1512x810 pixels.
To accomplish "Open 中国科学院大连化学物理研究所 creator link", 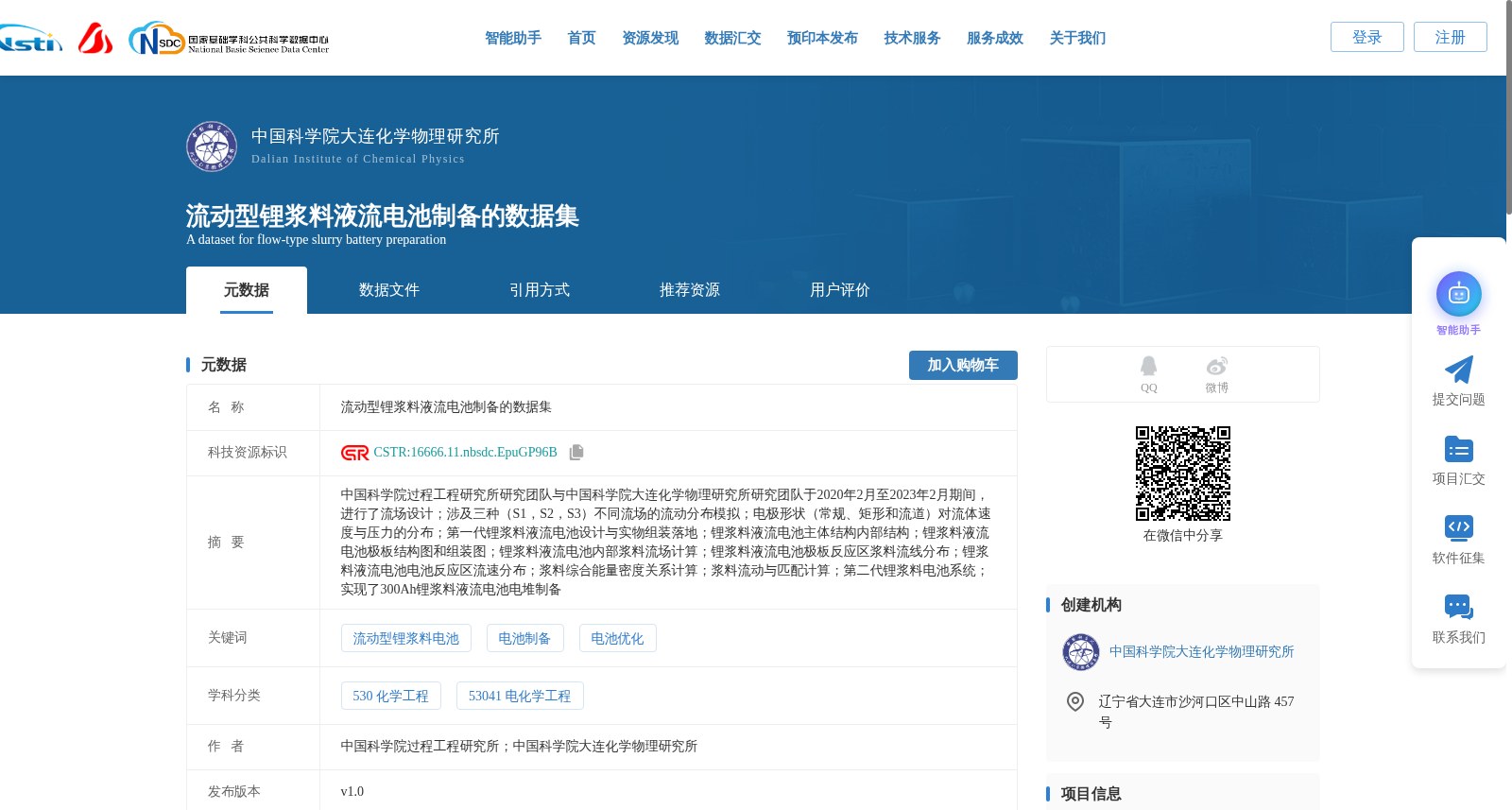I will (1201, 652).
